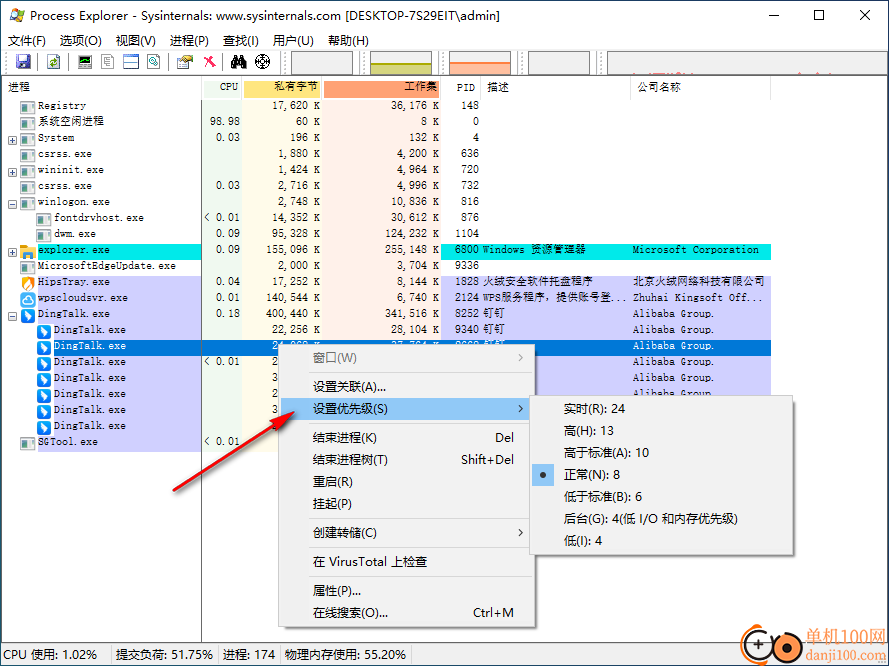
Task: Open the 窗口(W) submenu
Action: tap(407, 358)
